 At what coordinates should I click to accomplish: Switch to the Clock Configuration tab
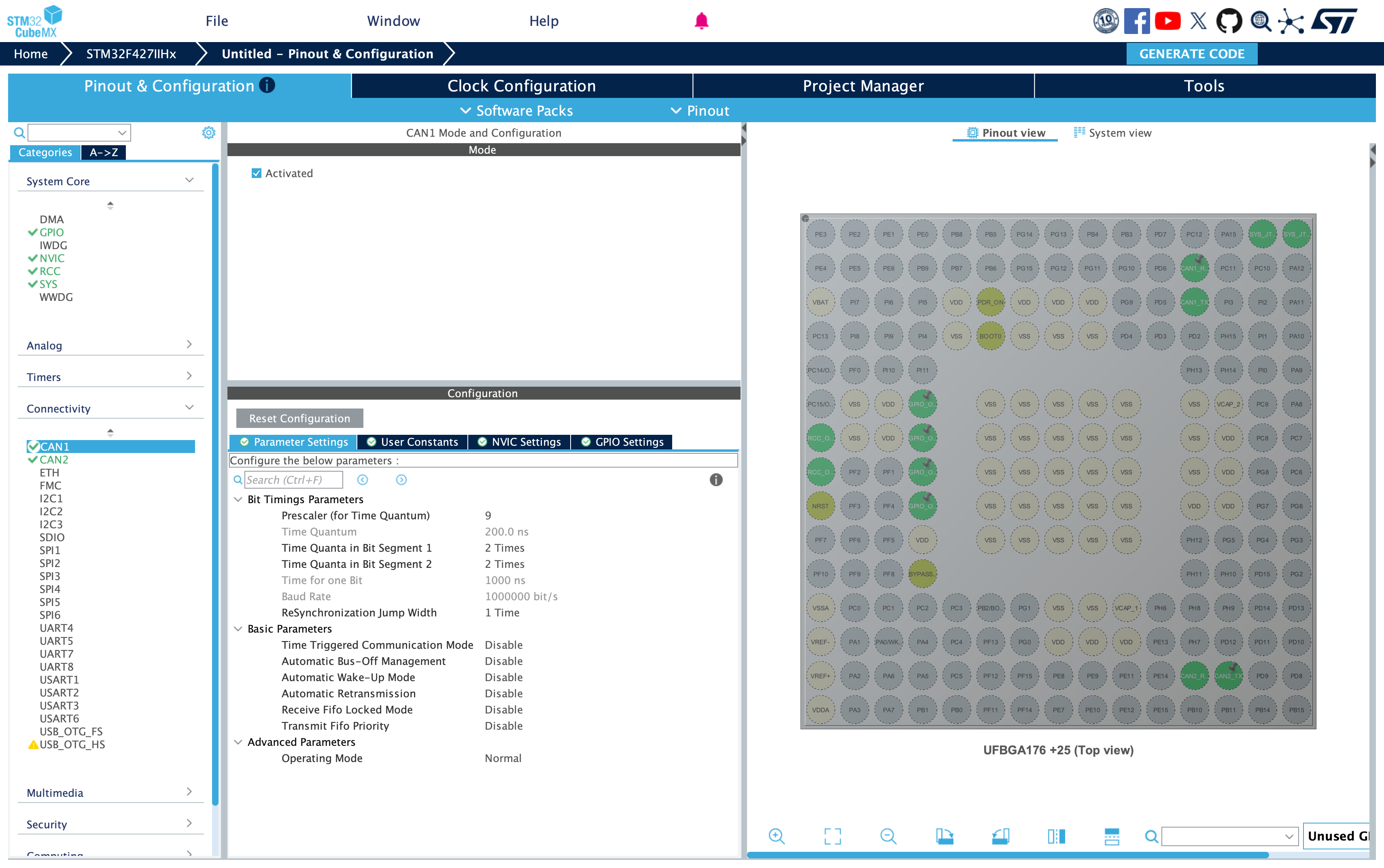click(522, 85)
